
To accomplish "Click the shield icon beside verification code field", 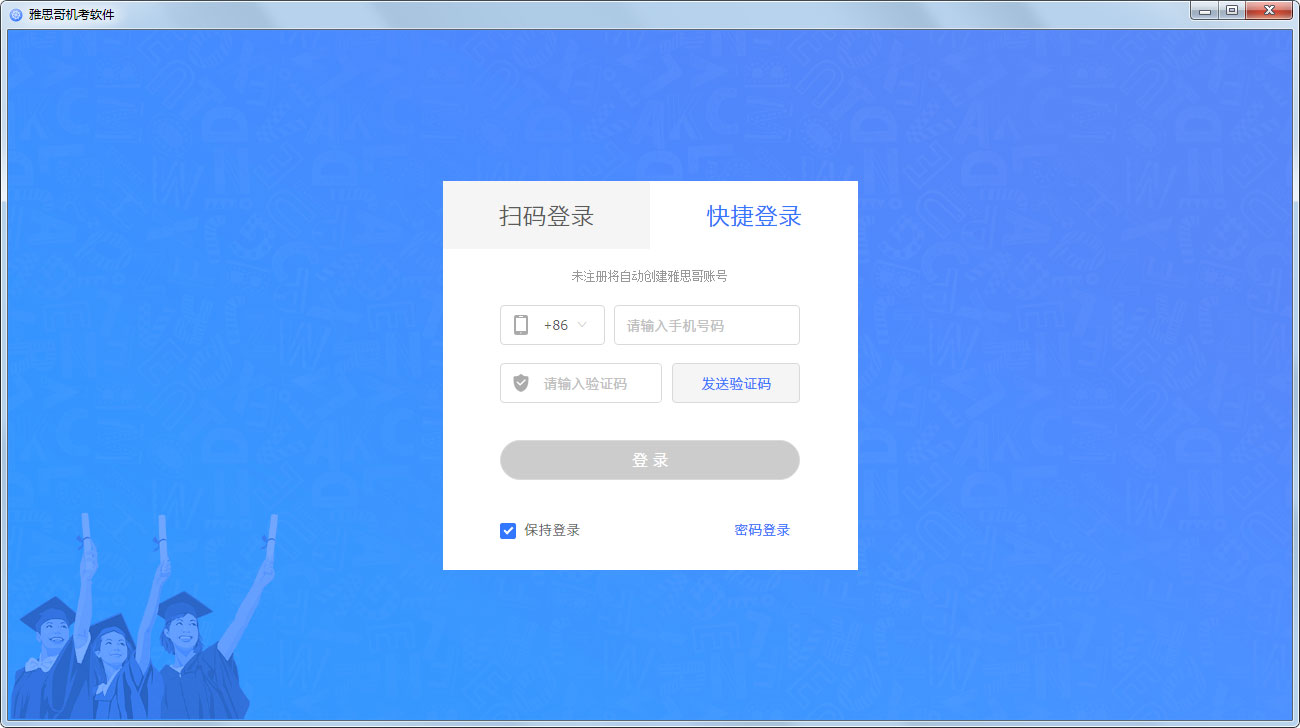I will (521, 383).
